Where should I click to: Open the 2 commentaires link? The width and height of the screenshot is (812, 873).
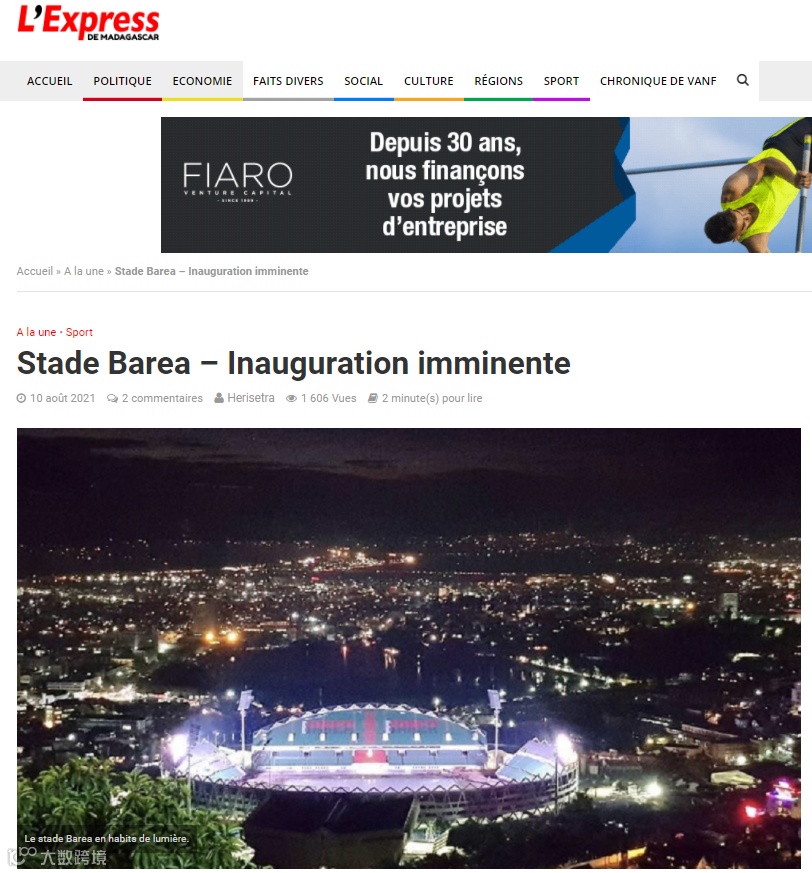point(162,398)
